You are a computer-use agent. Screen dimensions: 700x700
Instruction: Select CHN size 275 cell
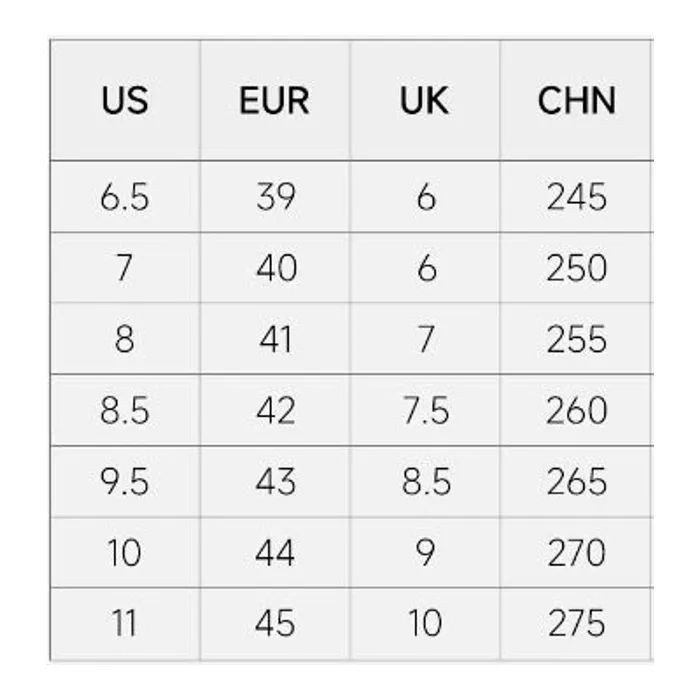coord(576,623)
